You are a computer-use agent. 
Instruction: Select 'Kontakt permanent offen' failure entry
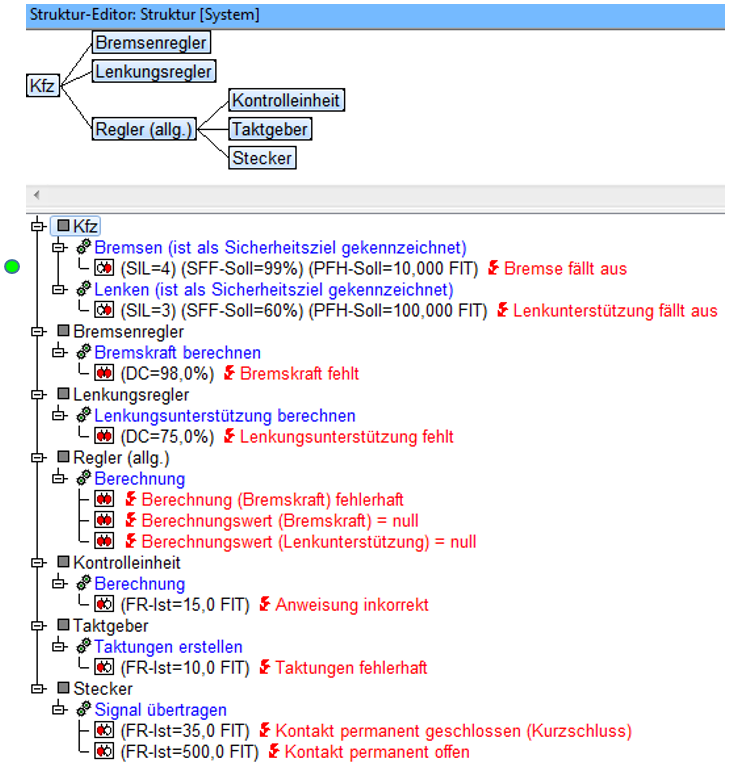click(x=377, y=752)
